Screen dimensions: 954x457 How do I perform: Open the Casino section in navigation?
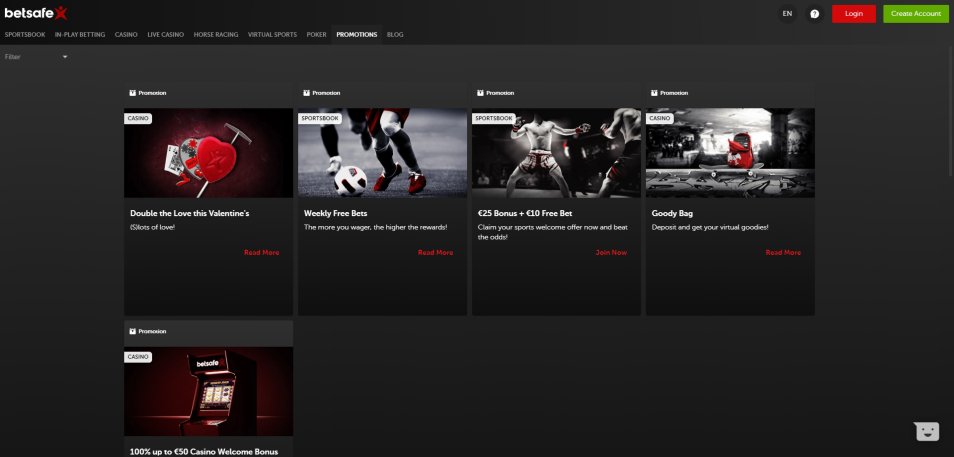point(126,35)
